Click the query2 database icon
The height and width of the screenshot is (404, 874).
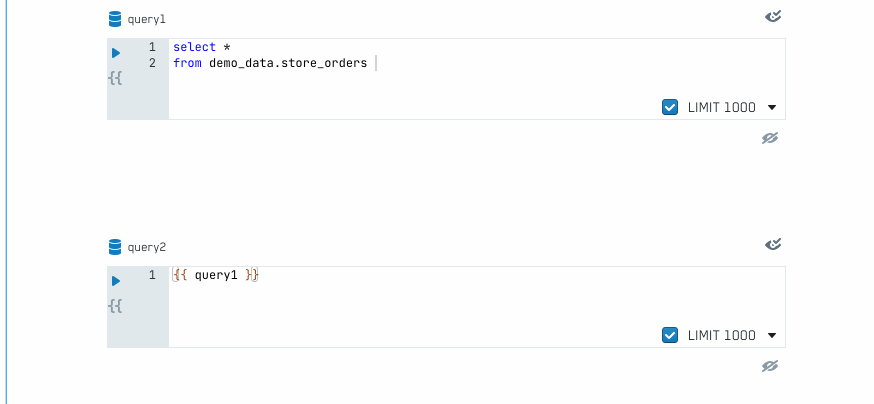(x=115, y=247)
